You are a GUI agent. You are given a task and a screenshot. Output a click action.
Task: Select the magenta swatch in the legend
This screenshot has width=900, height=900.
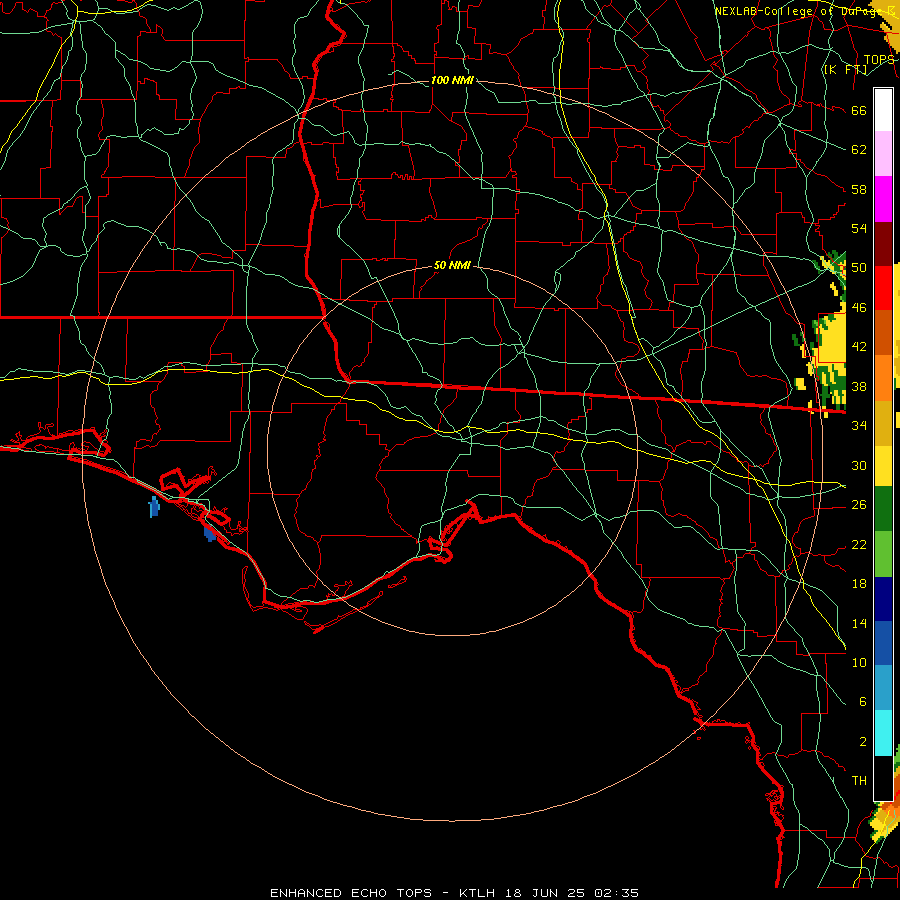tap(883, 199)
